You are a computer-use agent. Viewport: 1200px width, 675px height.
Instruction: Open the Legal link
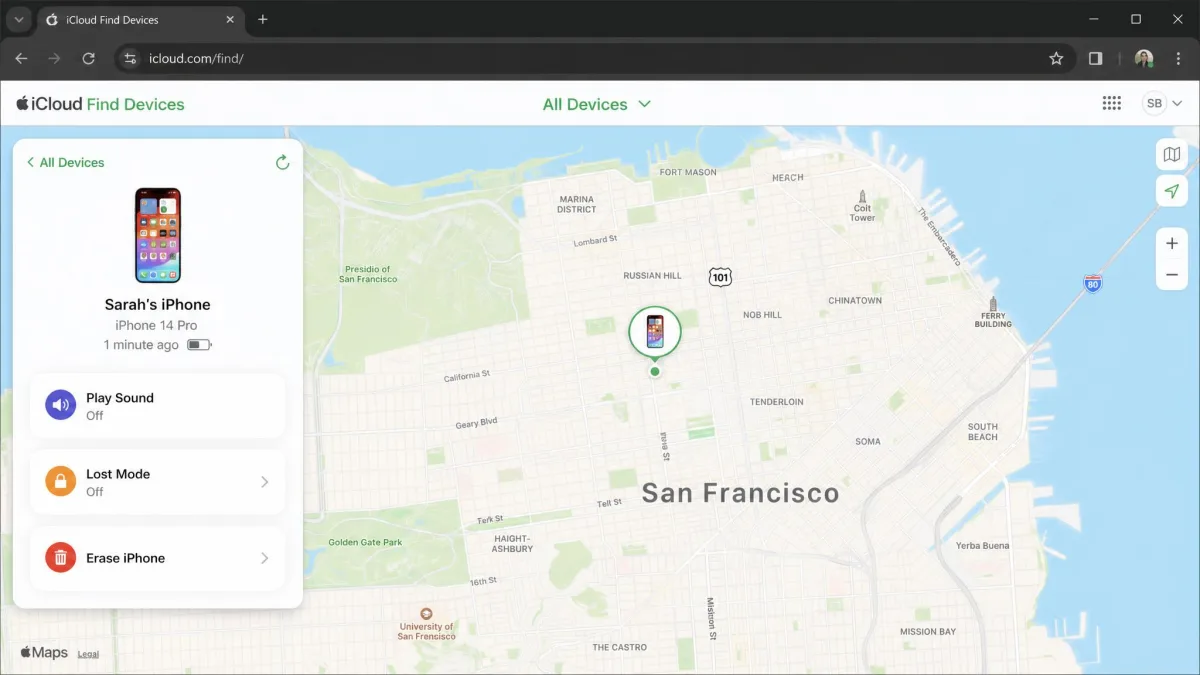[88, 654]
